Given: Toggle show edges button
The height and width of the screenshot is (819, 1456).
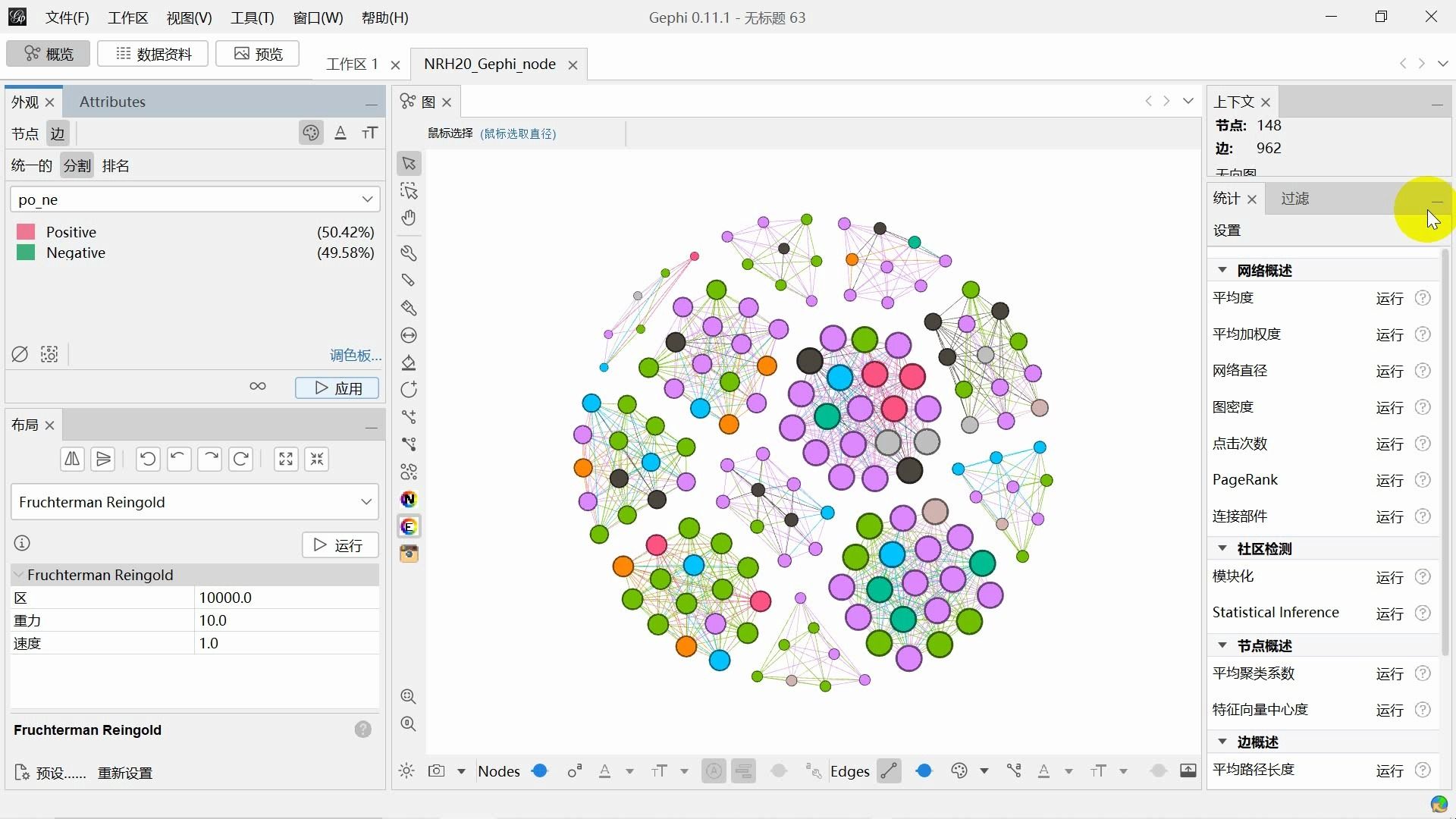Looking at the screenshot, I should 889,771.
